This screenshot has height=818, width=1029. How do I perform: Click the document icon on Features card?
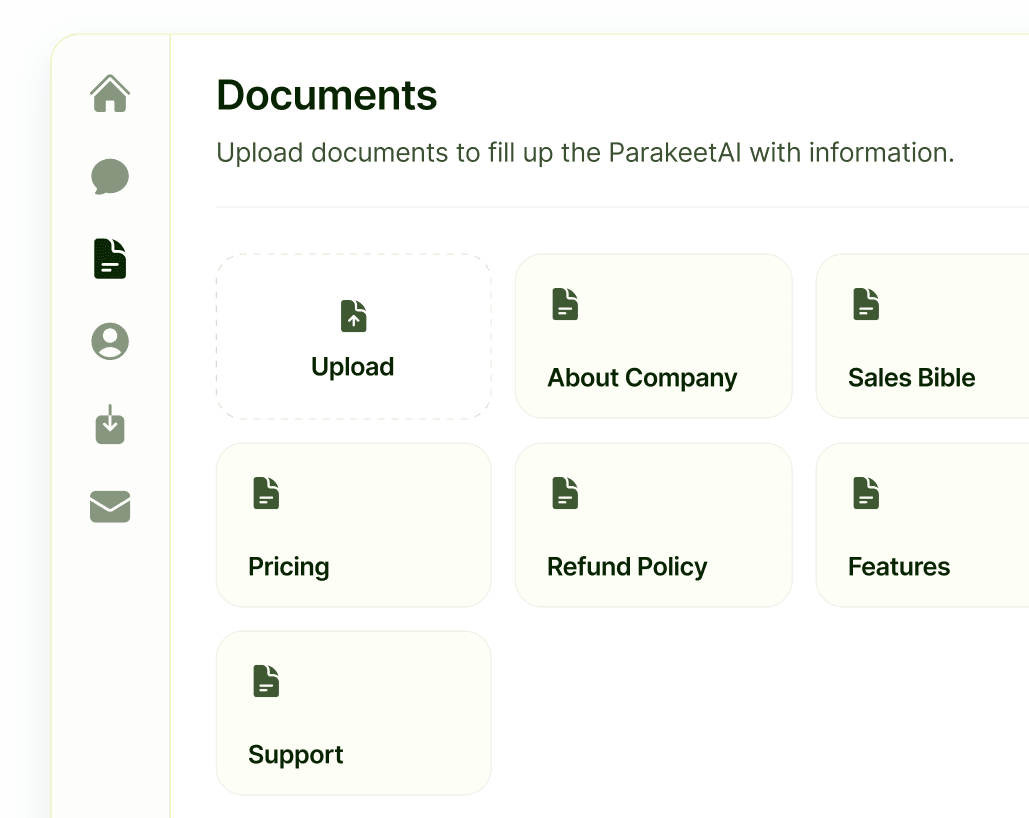[x=865, y=492]
